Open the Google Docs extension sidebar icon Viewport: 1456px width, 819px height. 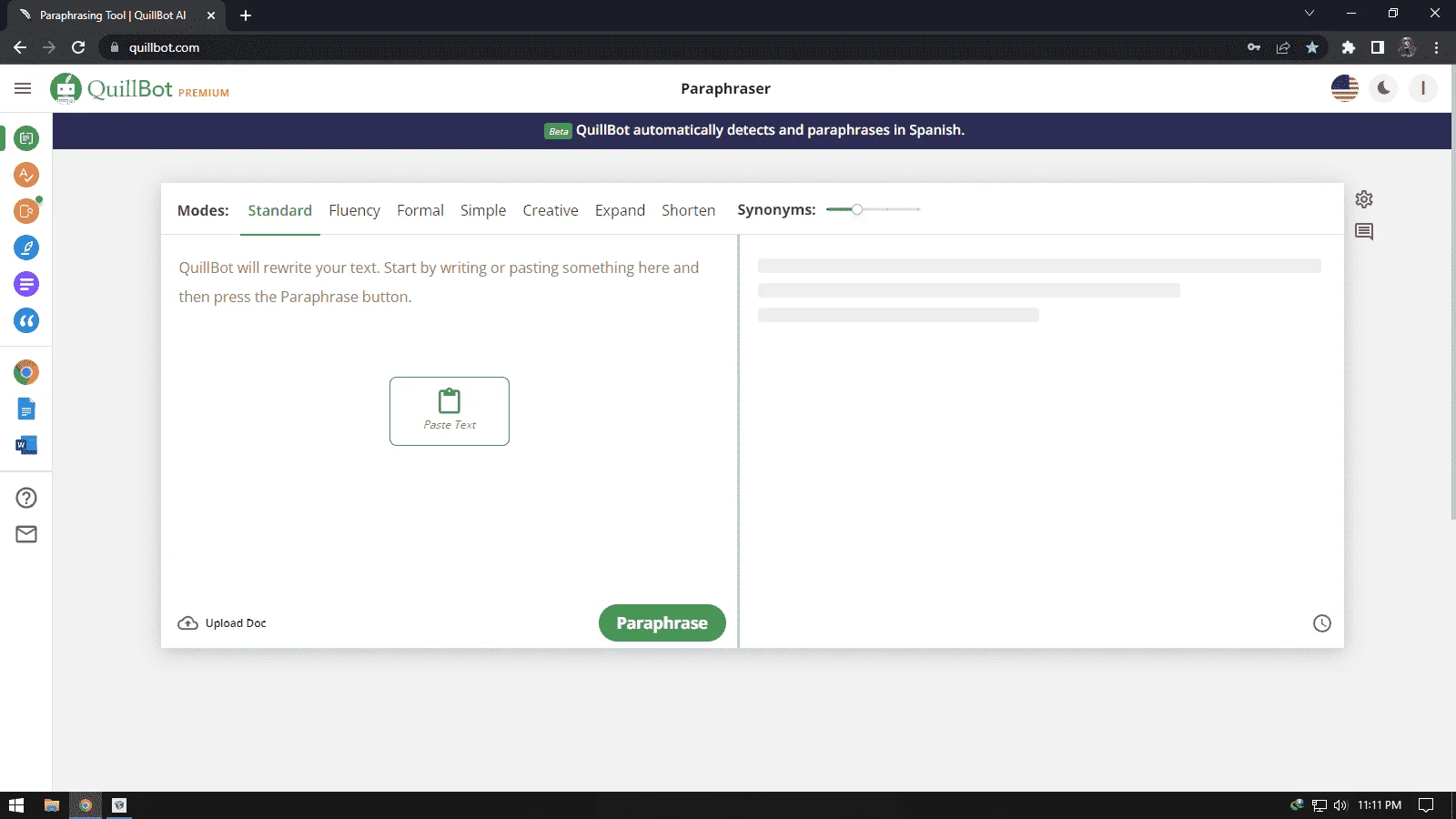click(x=26, y=409)
